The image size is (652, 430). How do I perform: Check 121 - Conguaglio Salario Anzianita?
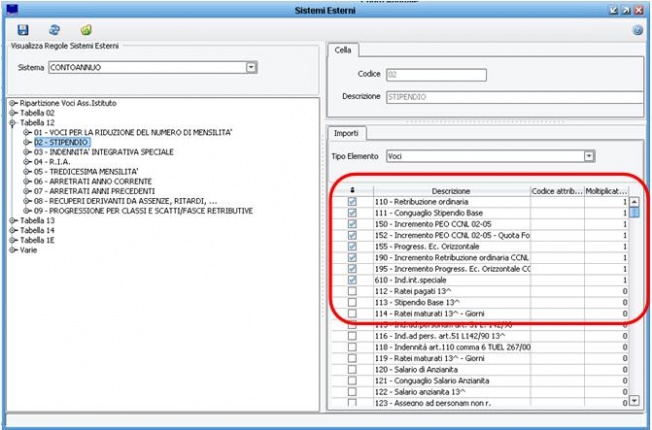pyautogui.click(x=352, y=381)
